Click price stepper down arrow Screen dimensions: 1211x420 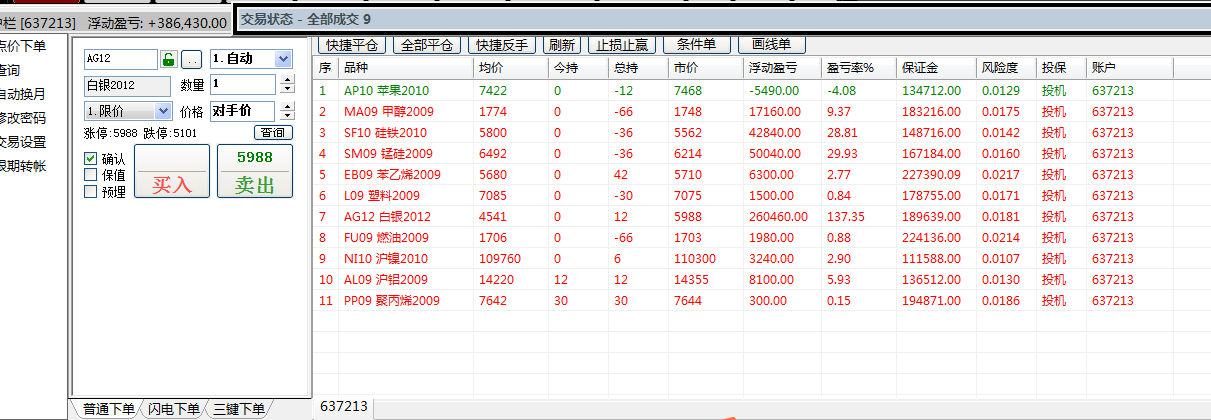point(288,116)
